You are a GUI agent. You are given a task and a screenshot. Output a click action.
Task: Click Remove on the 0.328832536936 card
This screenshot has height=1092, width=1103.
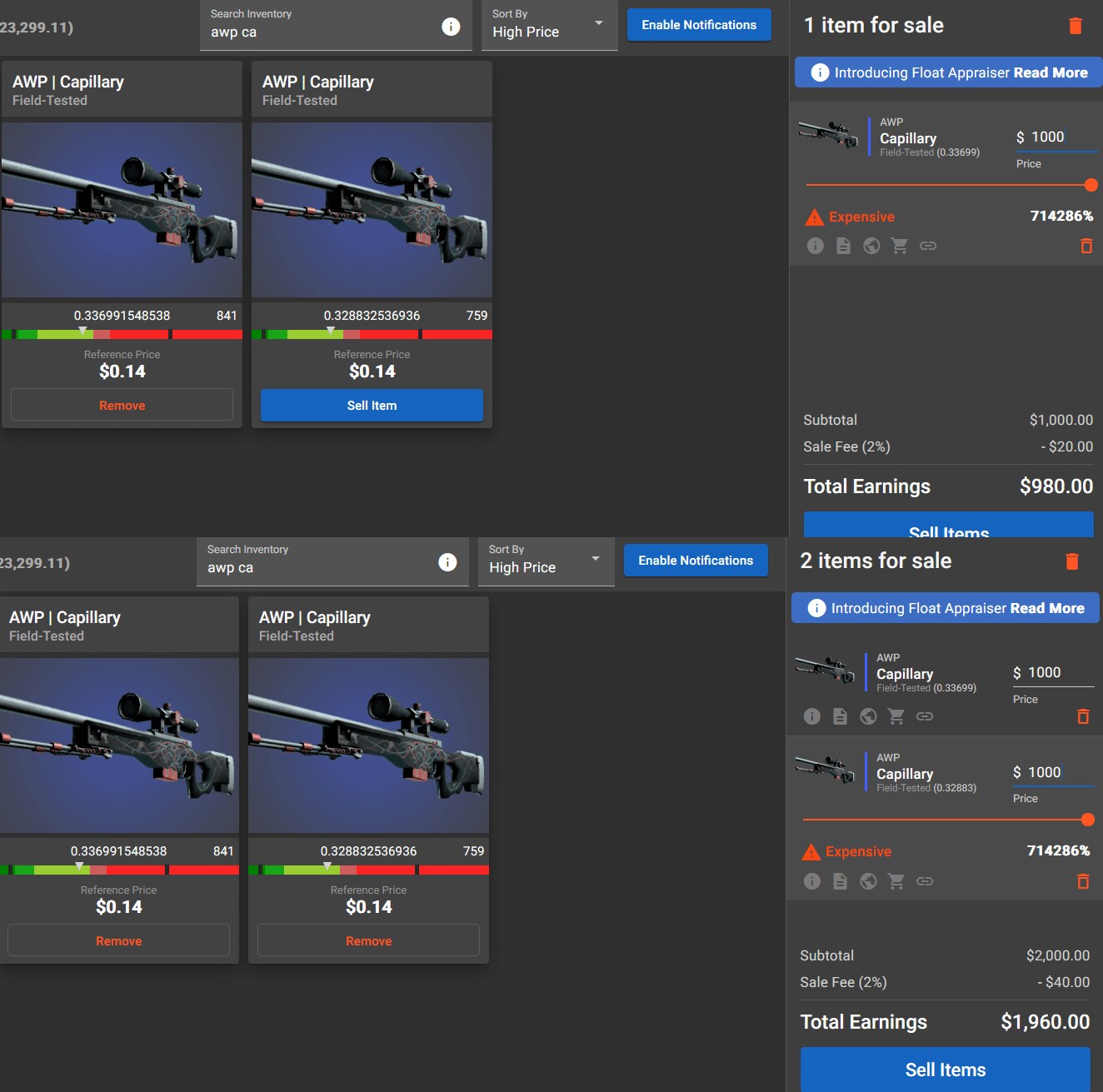pyautogui.click(x=368, y=941)
